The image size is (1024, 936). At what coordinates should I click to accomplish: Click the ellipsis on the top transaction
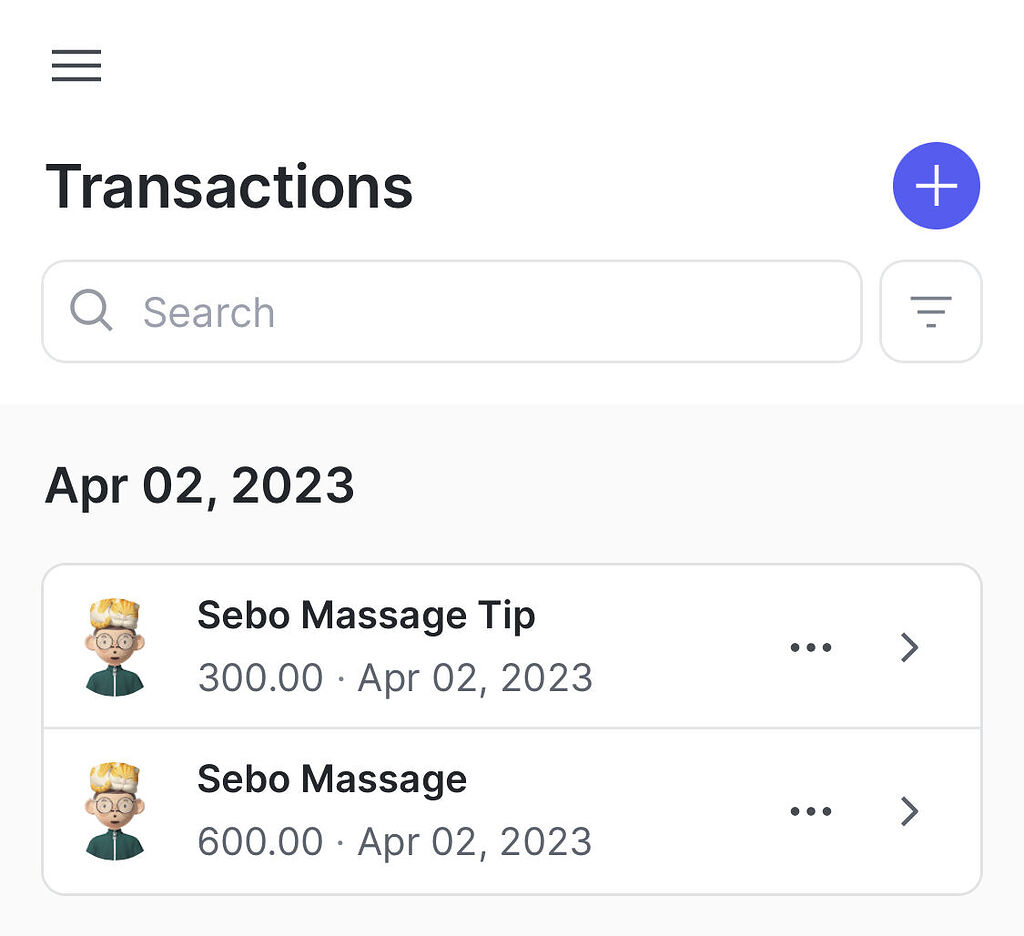coord(811,646)
